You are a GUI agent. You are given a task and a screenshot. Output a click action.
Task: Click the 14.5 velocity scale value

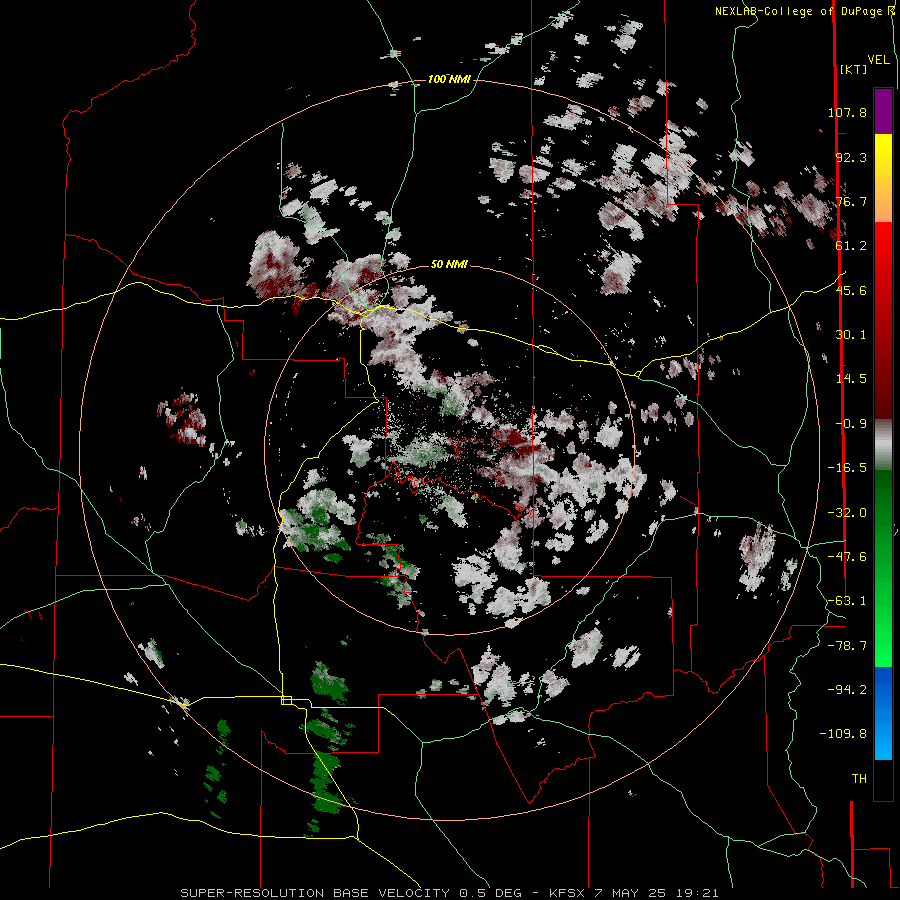851,379
